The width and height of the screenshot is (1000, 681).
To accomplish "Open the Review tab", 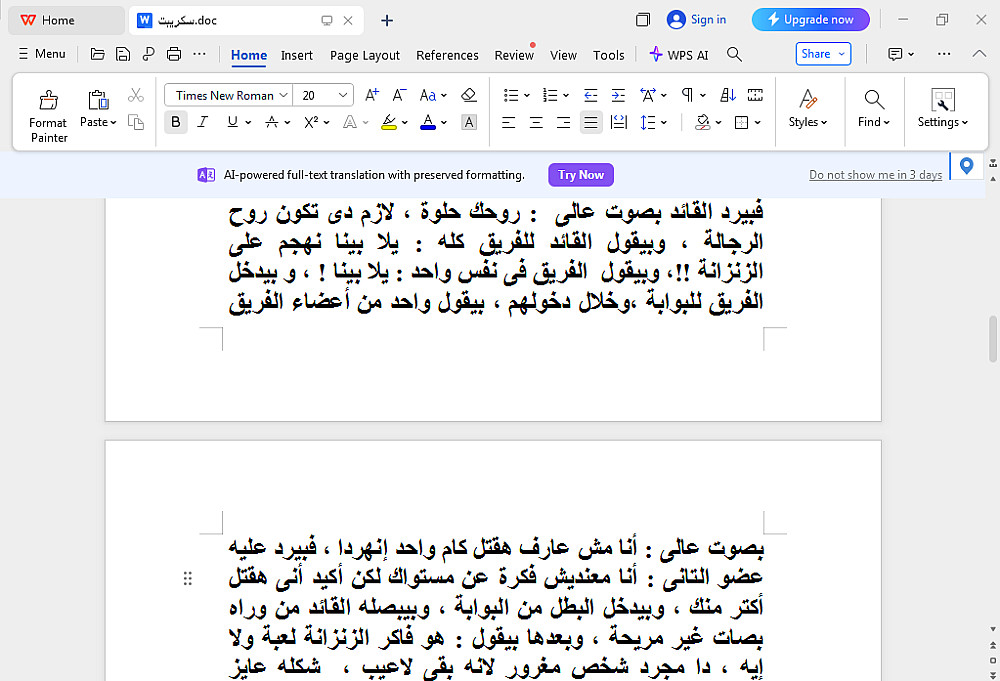I will point(514,55).
